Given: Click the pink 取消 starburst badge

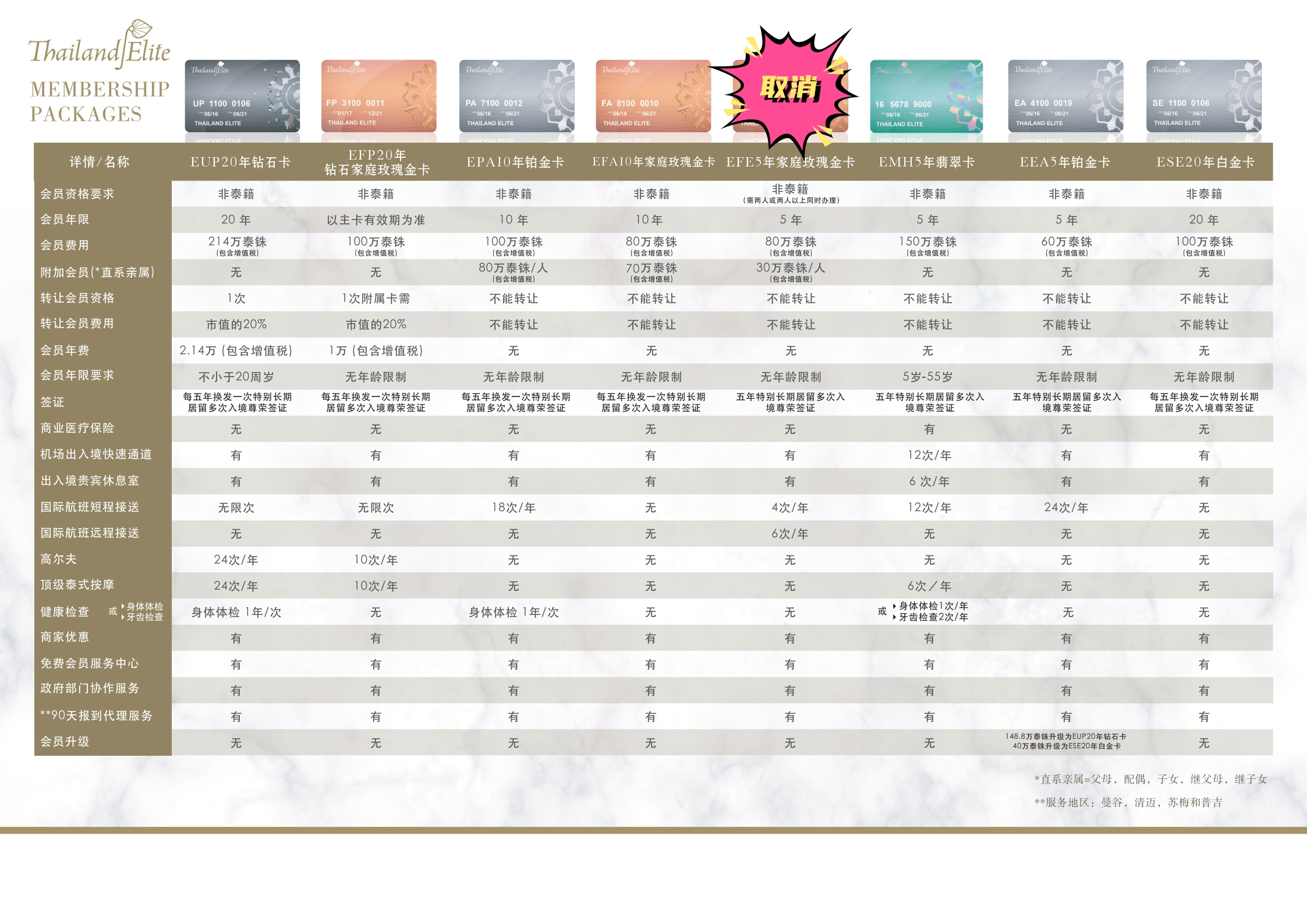Looking at the screenshot, I should pyautogui.click(x=789, y=89).
